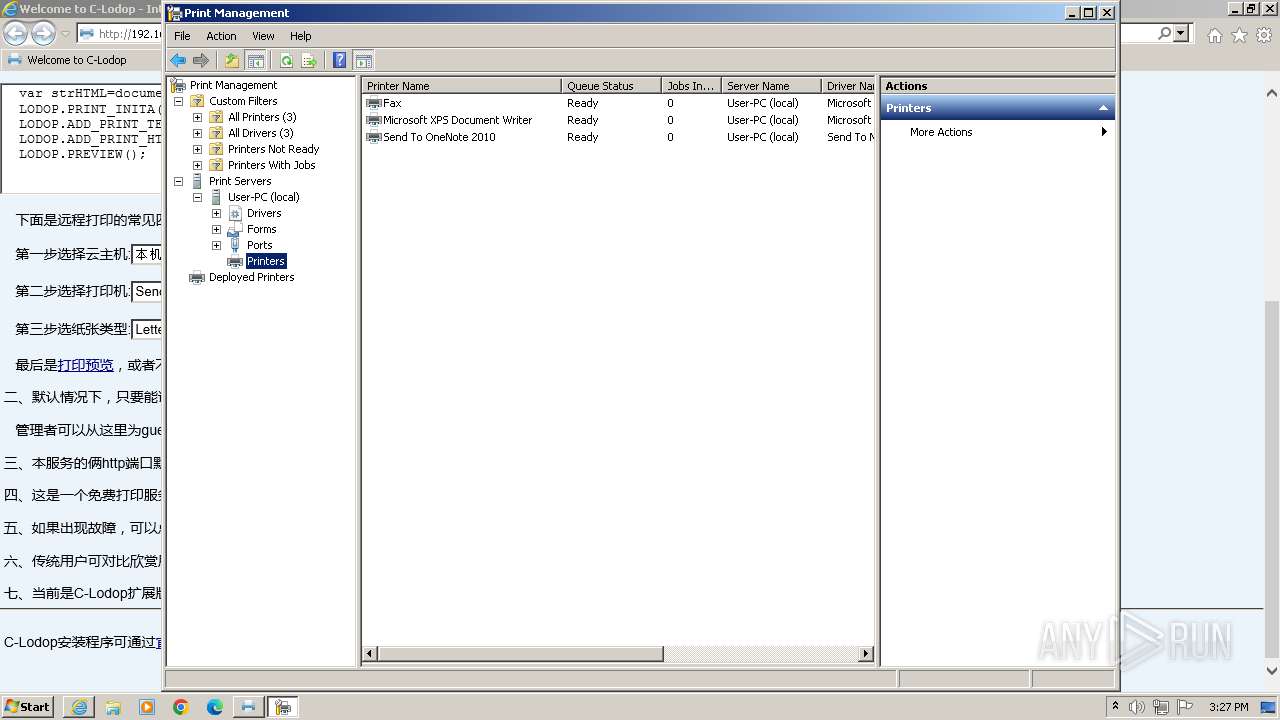Image resolution: width=1280 pixels, height=720 pixels.
Task: Click the Start button
Action: coord(28,707)
